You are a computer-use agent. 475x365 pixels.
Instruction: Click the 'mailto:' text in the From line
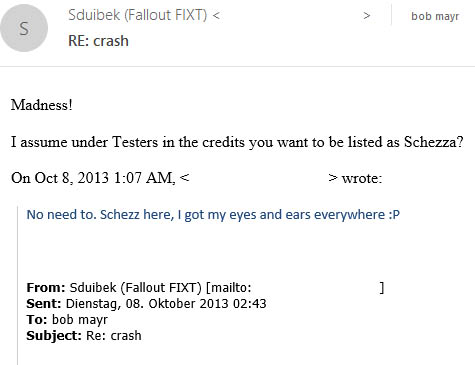click(231, 287)
